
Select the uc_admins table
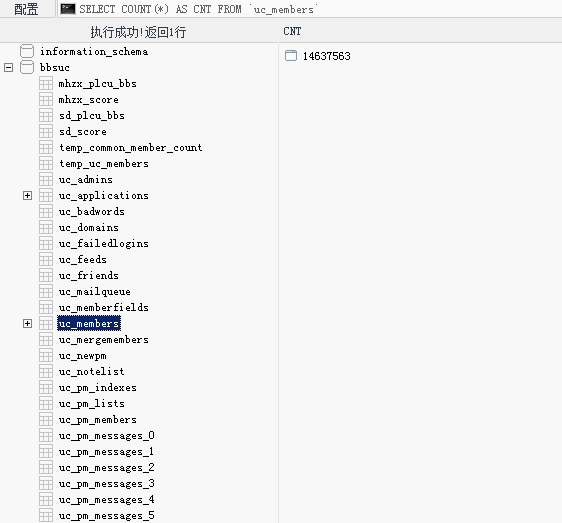[x=86, y=180]
